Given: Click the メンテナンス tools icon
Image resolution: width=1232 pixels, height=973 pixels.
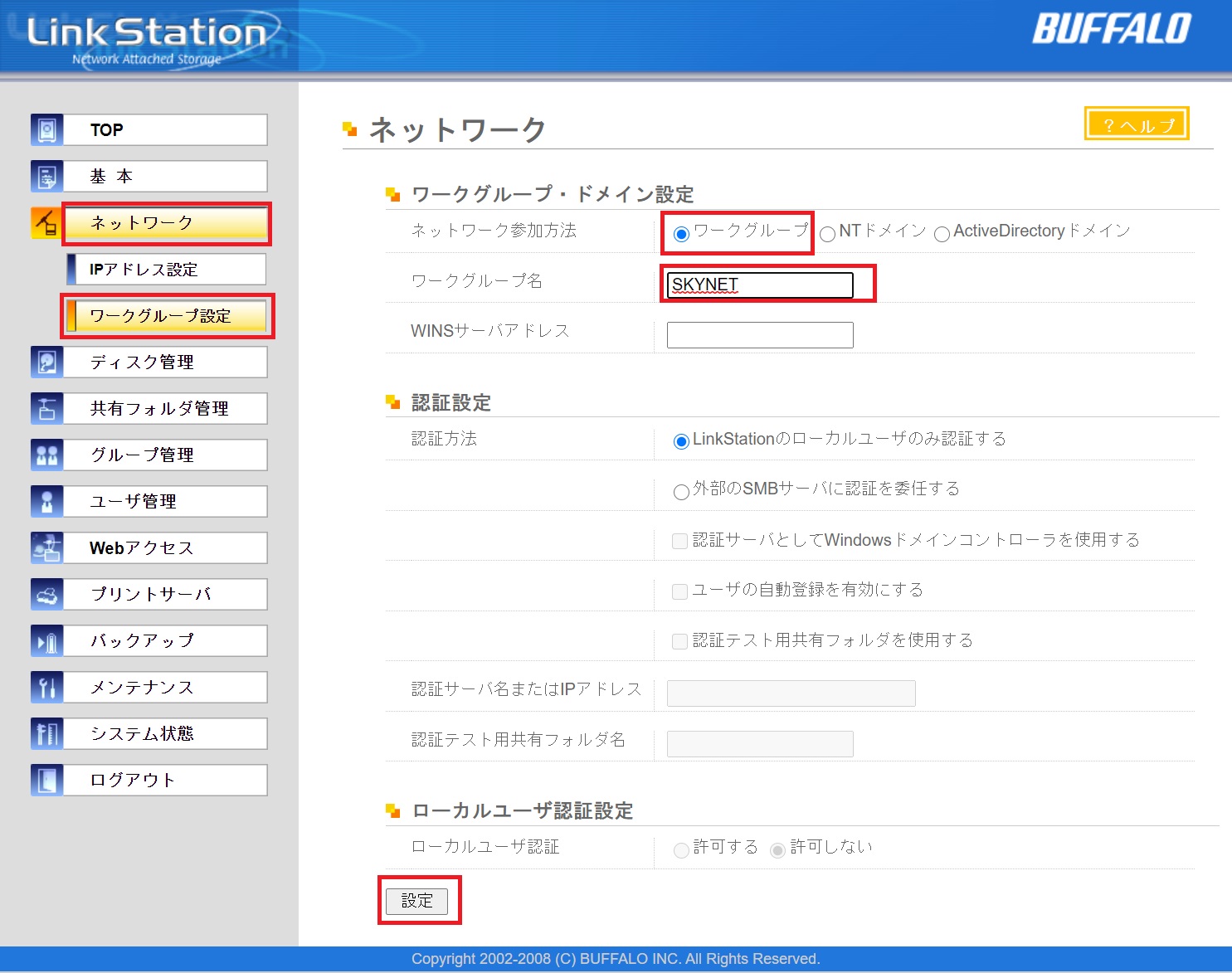Looking at the screenshot, I should point(46,687).
